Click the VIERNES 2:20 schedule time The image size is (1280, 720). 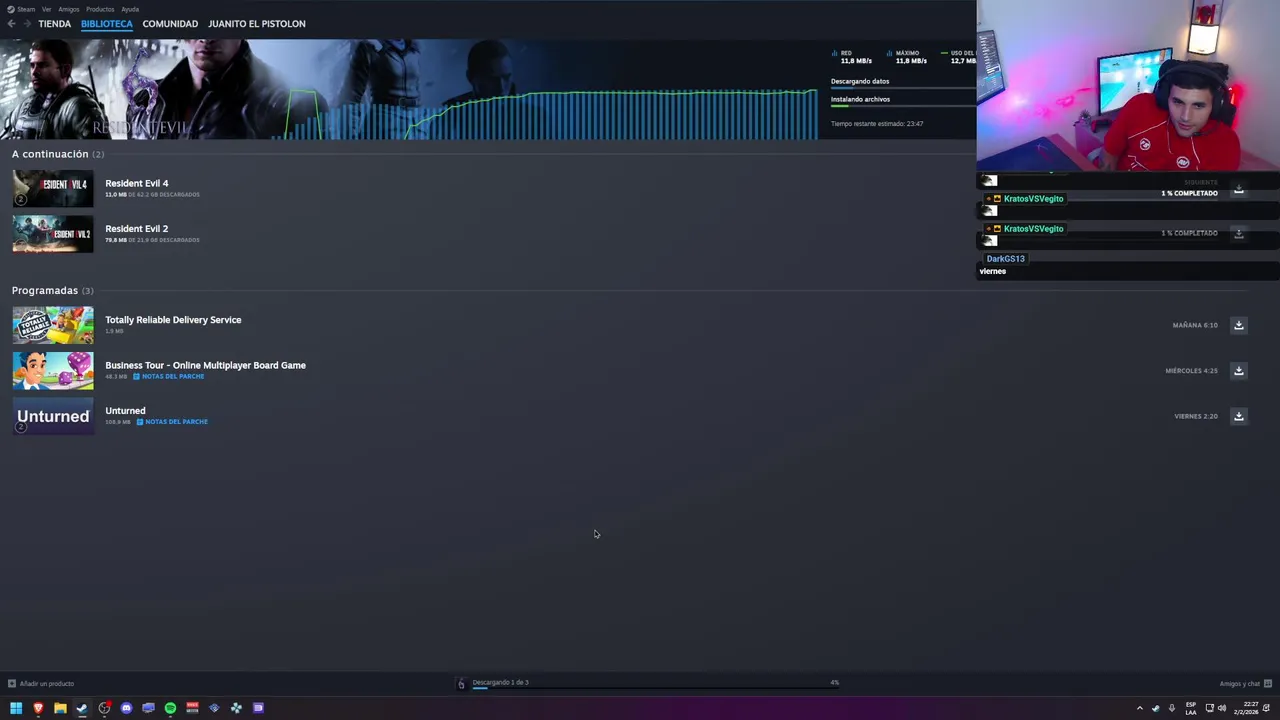(x=1196, y=416)
